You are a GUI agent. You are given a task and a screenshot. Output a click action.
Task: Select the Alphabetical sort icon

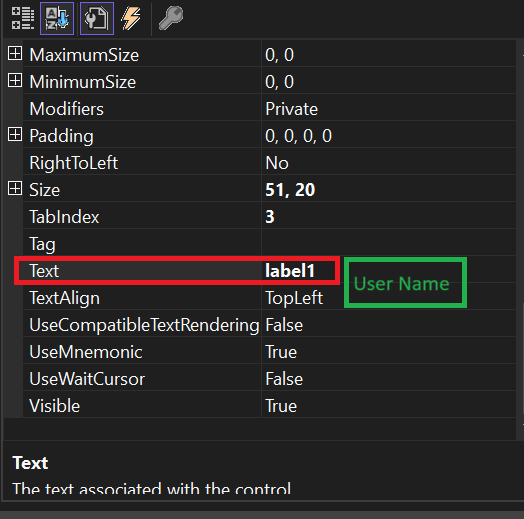point(57,18)
